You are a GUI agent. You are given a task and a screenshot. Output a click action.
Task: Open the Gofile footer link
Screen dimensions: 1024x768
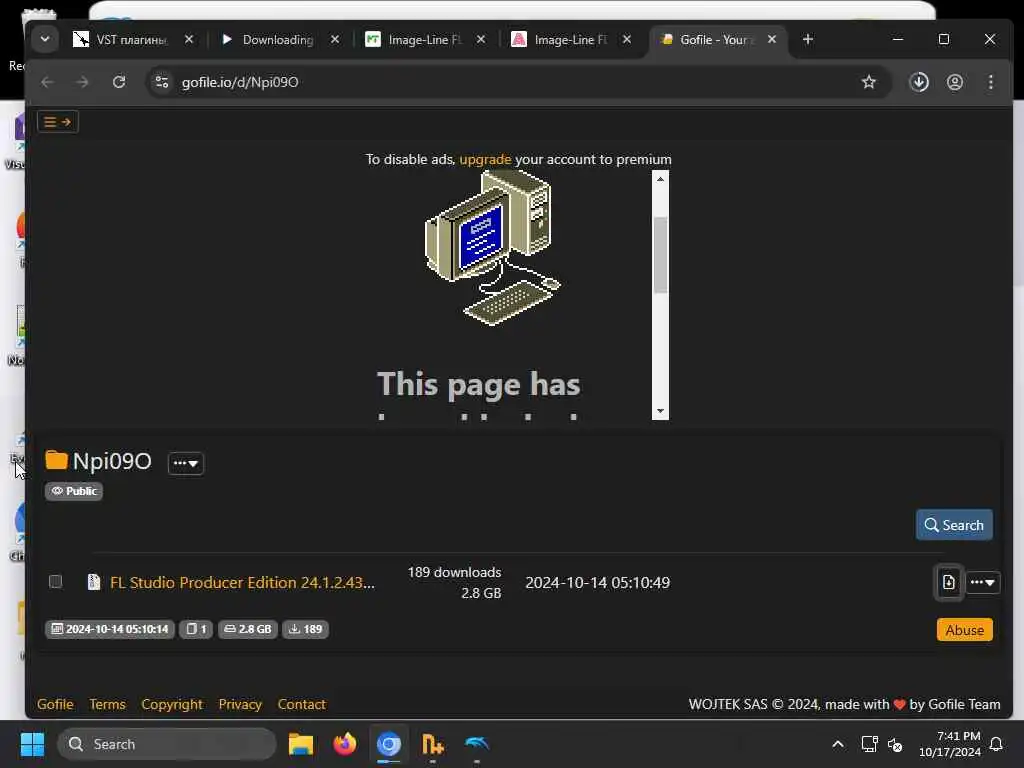click(56, 704)
